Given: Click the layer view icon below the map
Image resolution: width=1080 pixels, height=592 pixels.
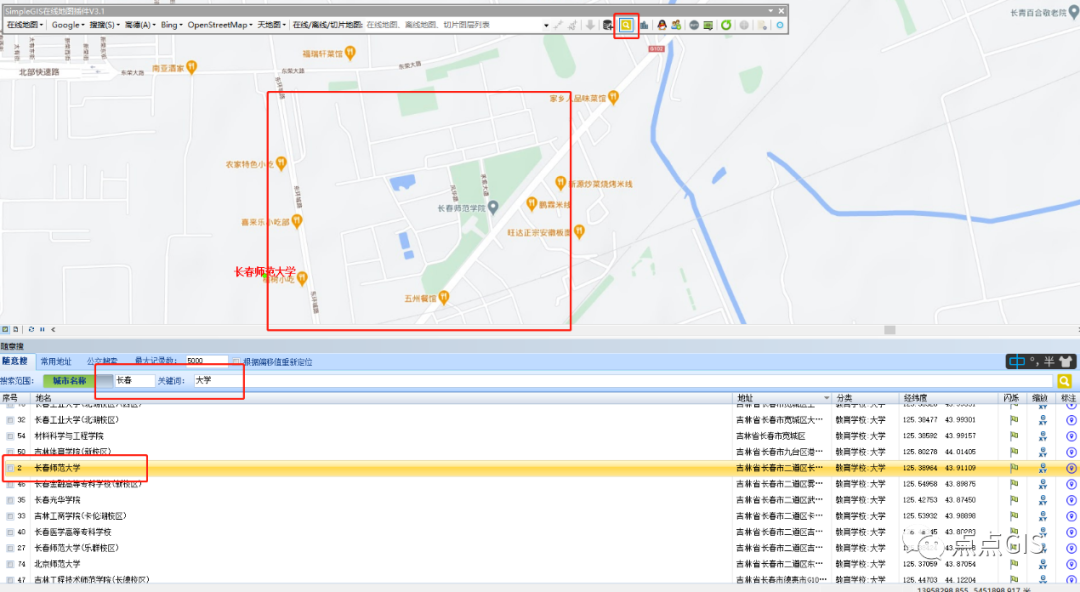Looking at the screenshot, I should 5,329.
